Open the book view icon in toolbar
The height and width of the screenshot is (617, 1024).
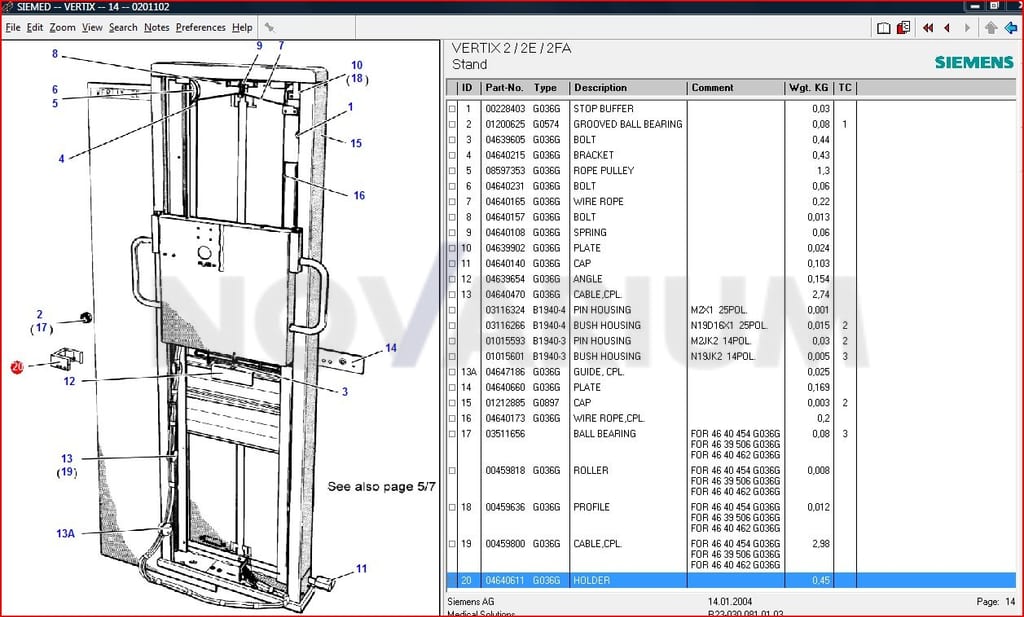click(x=883, y=28)
